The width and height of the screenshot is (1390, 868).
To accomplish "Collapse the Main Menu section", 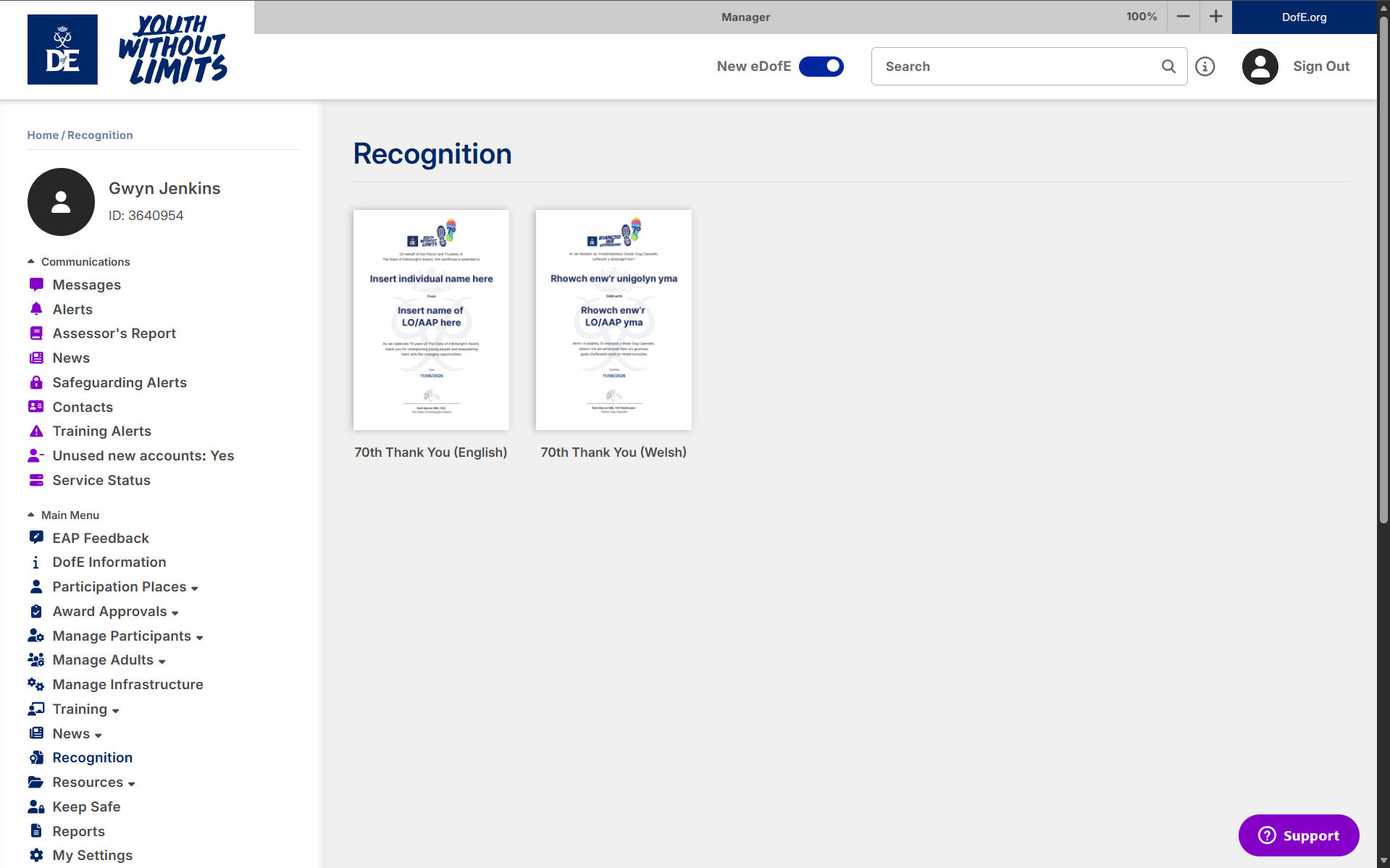I will pyautogui.click(x=31, y=515).
